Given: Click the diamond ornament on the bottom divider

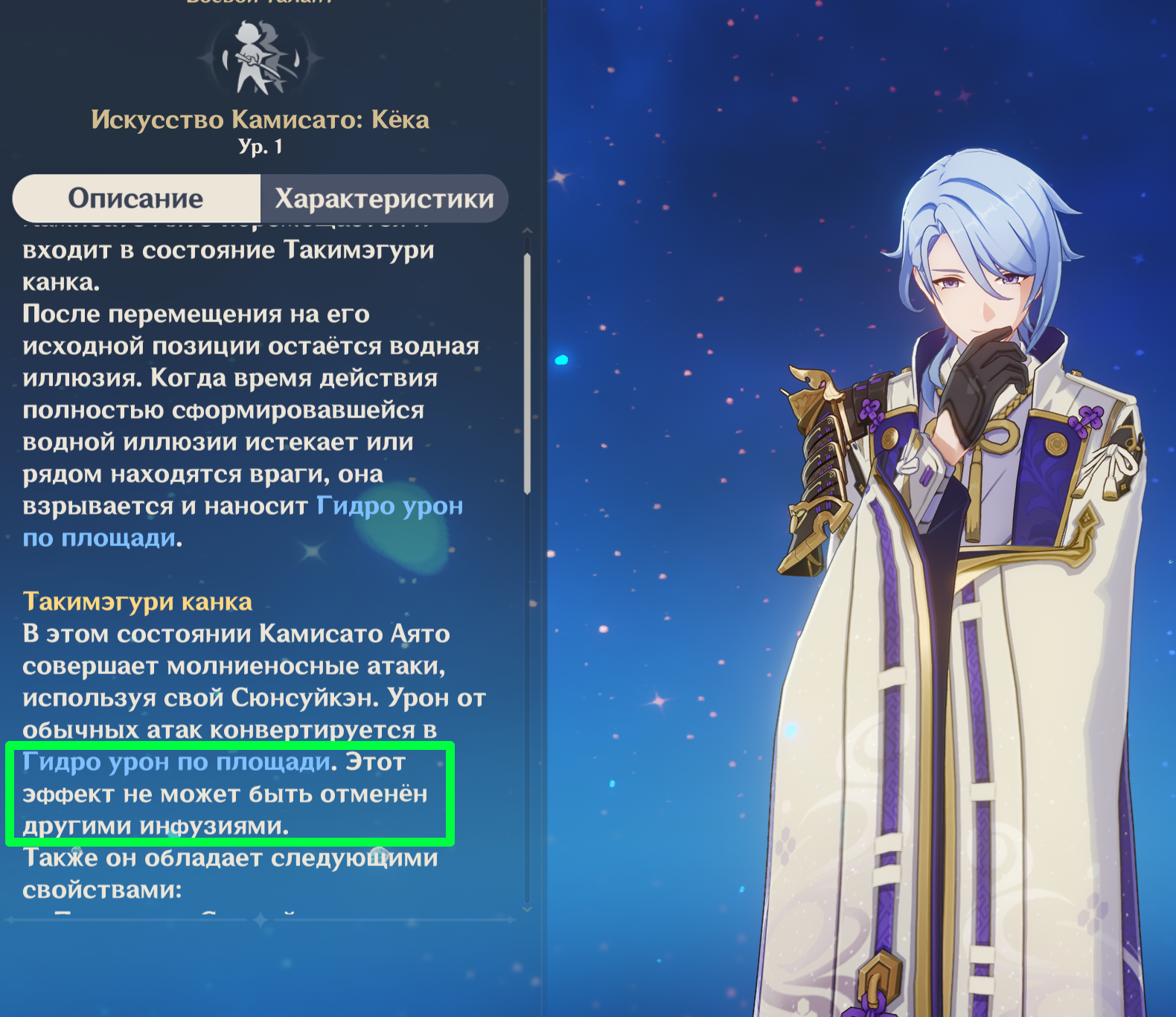Looking at the screenshot, I should tap(260, 921).
